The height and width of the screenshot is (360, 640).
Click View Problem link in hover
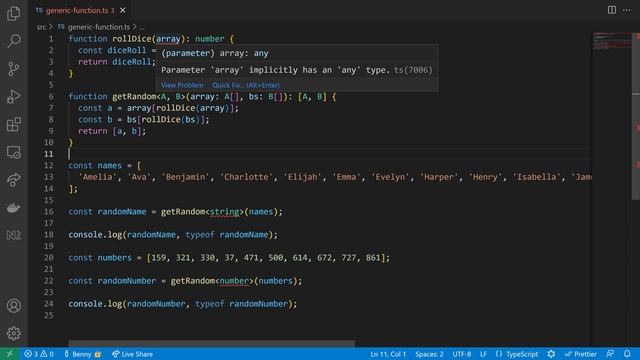[182, 85]
